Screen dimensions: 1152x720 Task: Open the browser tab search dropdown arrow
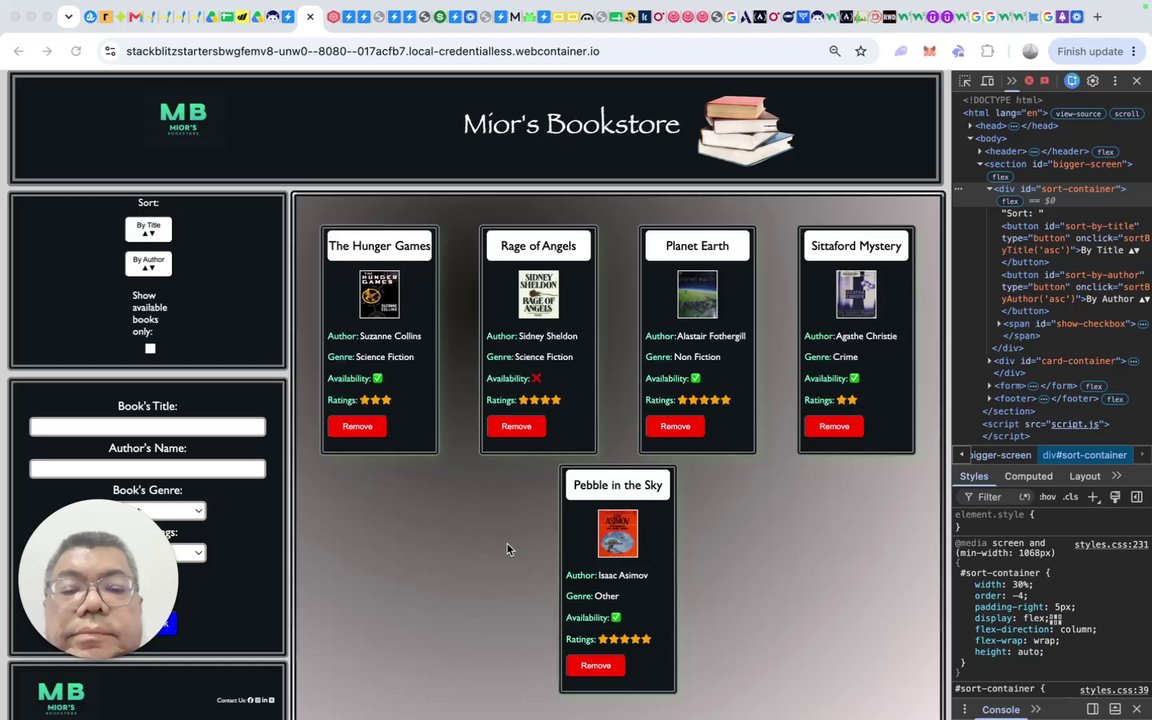tap(68, 16)
